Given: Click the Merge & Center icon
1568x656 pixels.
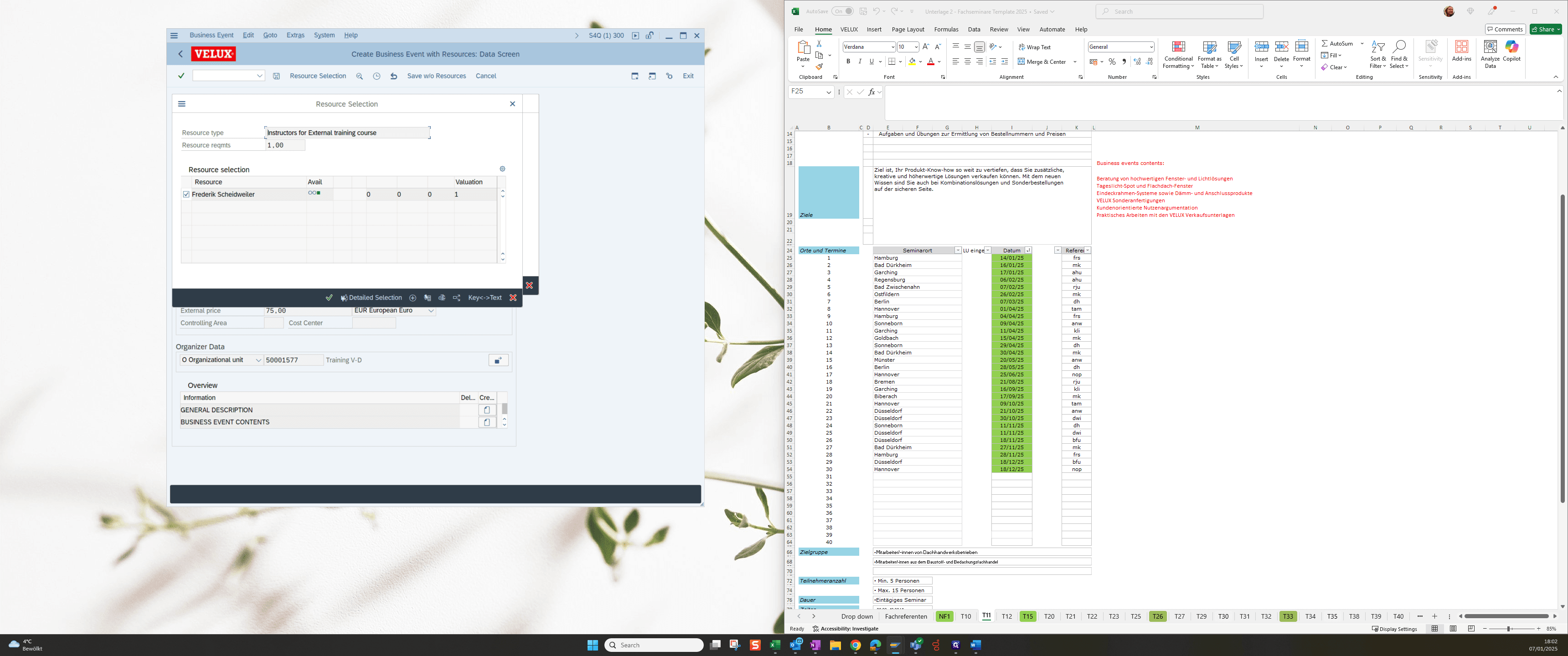Looking at the screenshot, I should point(1042,61).
